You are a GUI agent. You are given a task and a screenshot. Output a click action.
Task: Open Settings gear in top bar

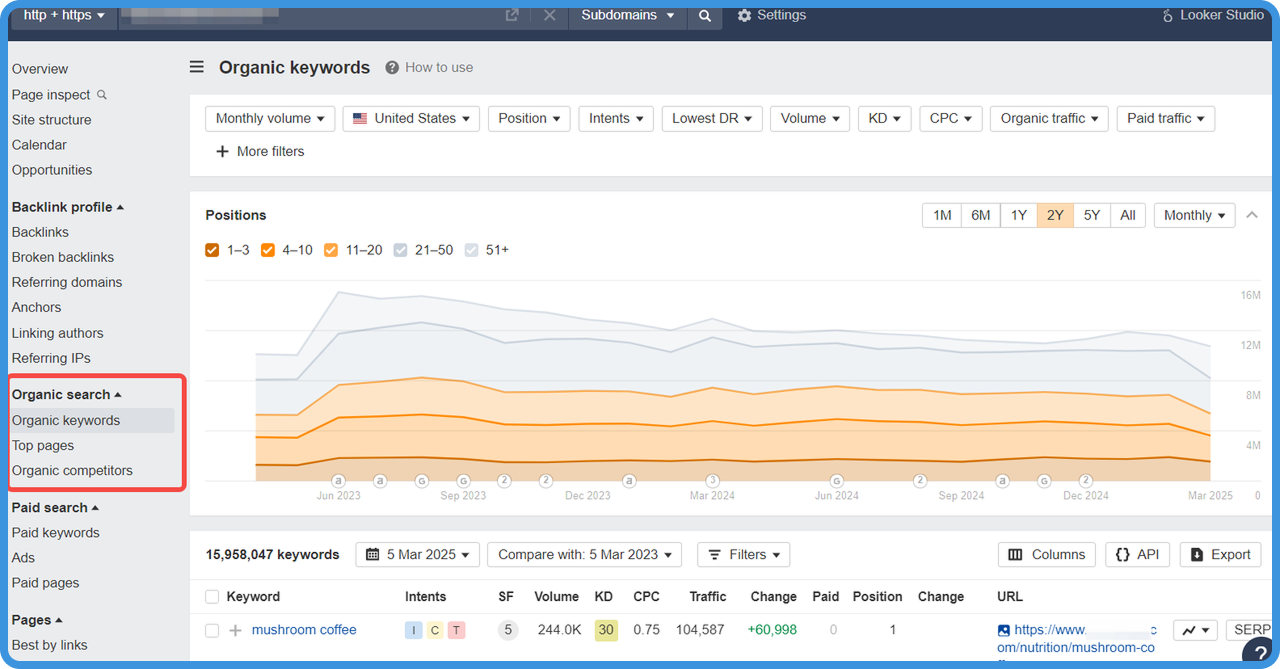[771, 15]
